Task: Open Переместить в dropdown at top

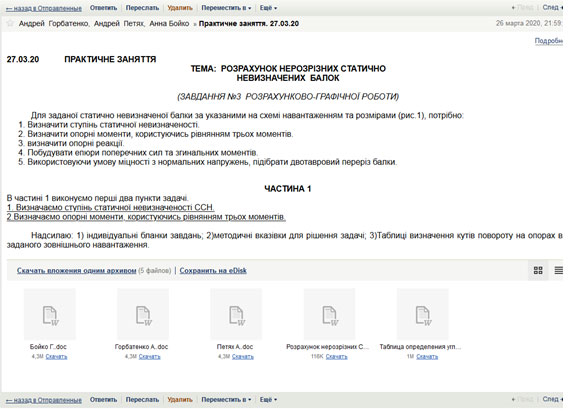Action: [226, 8]
